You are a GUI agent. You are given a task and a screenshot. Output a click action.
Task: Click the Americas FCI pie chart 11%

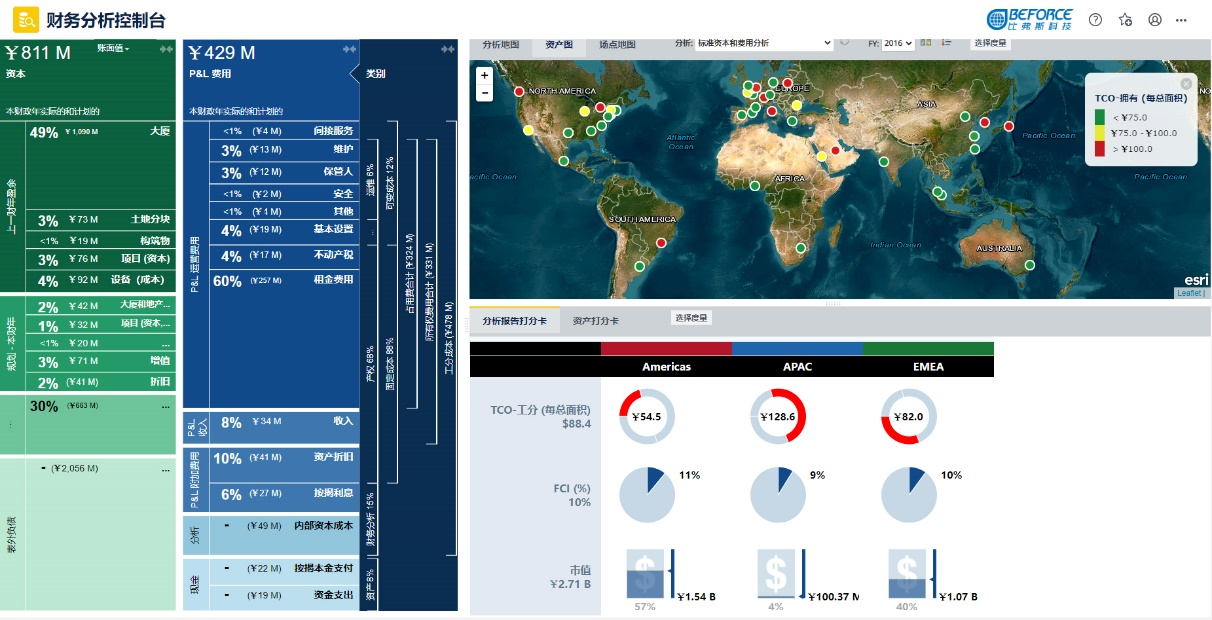pos(647,494)
